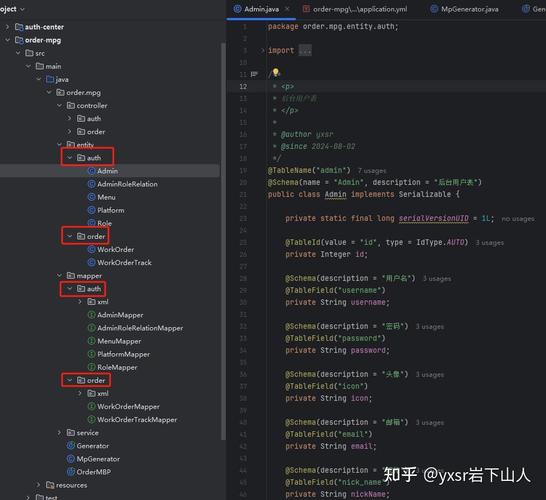The width and height of the screenshot is (546, 500).
Task: Select the Admin class icon in tree
Action: (x=91, y=171)
